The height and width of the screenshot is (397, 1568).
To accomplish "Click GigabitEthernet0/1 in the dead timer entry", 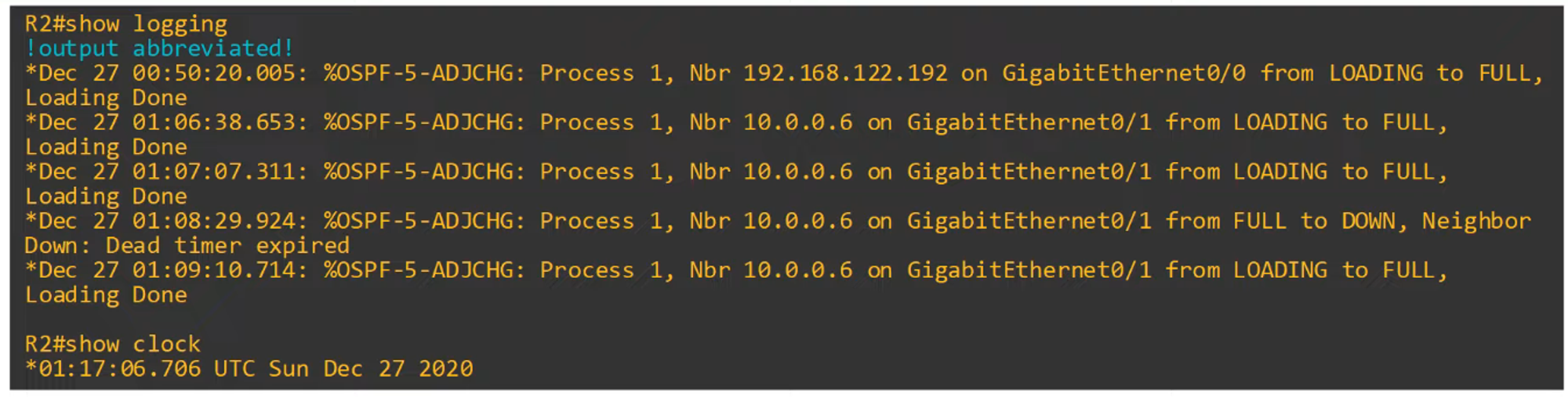I will point(1029,222).
